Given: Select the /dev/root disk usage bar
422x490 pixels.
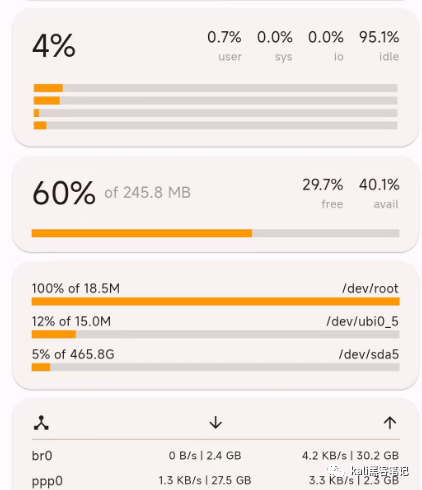Looking at the screenshot, I should pyautogui.click(x=215, y=302).
